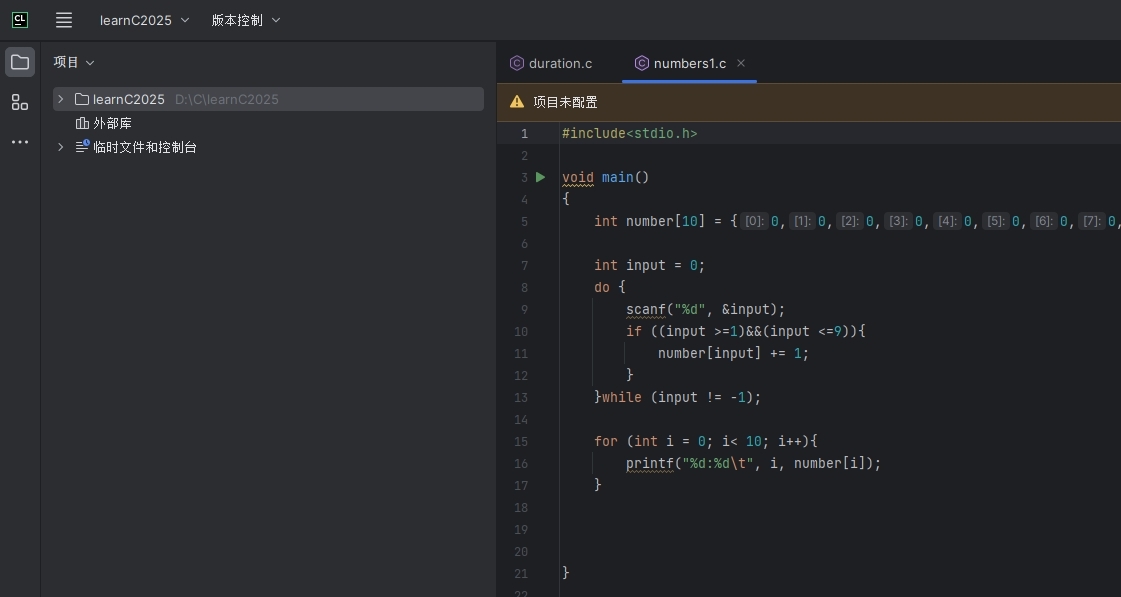Viewport: 1121px width, 597px height.
Task: Click the [6]: array inlay hint
Action: coord(1043,222)
